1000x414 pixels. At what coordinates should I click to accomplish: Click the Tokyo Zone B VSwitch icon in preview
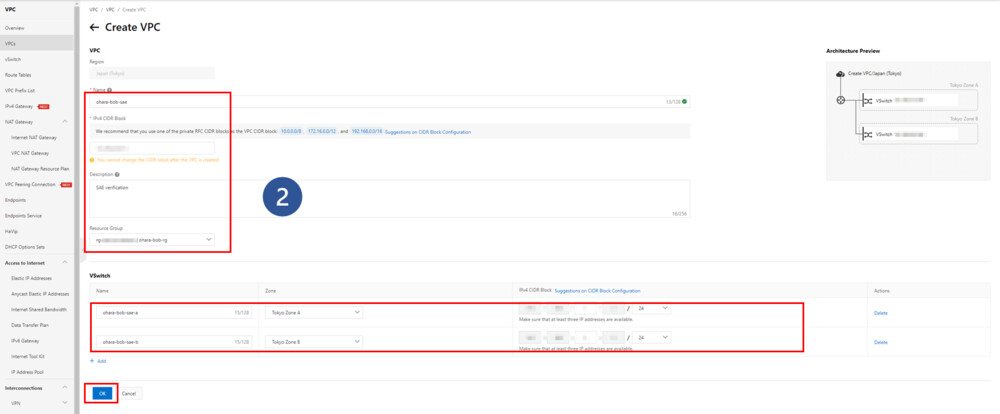pyautogui.click(x=867, y=134)
